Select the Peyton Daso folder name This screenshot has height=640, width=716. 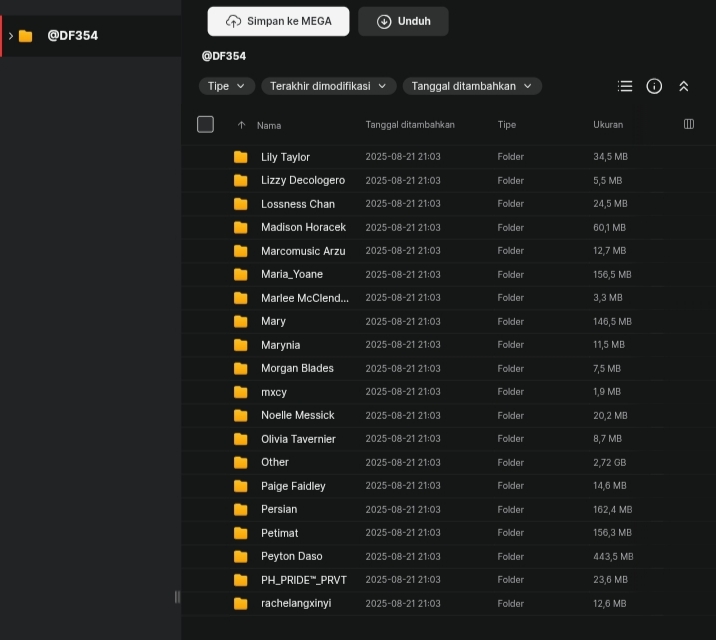coord(292,556)
